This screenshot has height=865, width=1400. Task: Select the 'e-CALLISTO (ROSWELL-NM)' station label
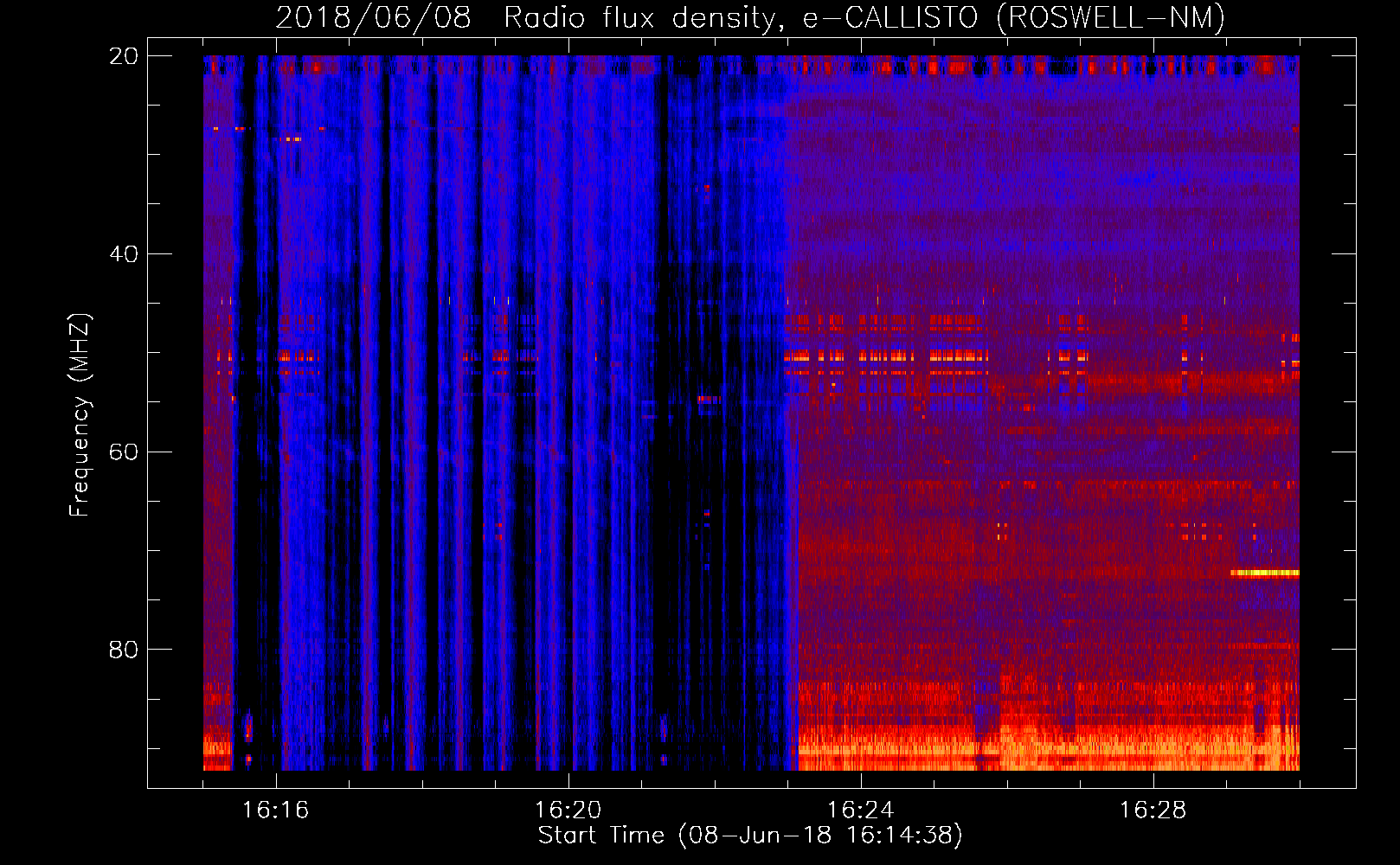pos(1014,18)
